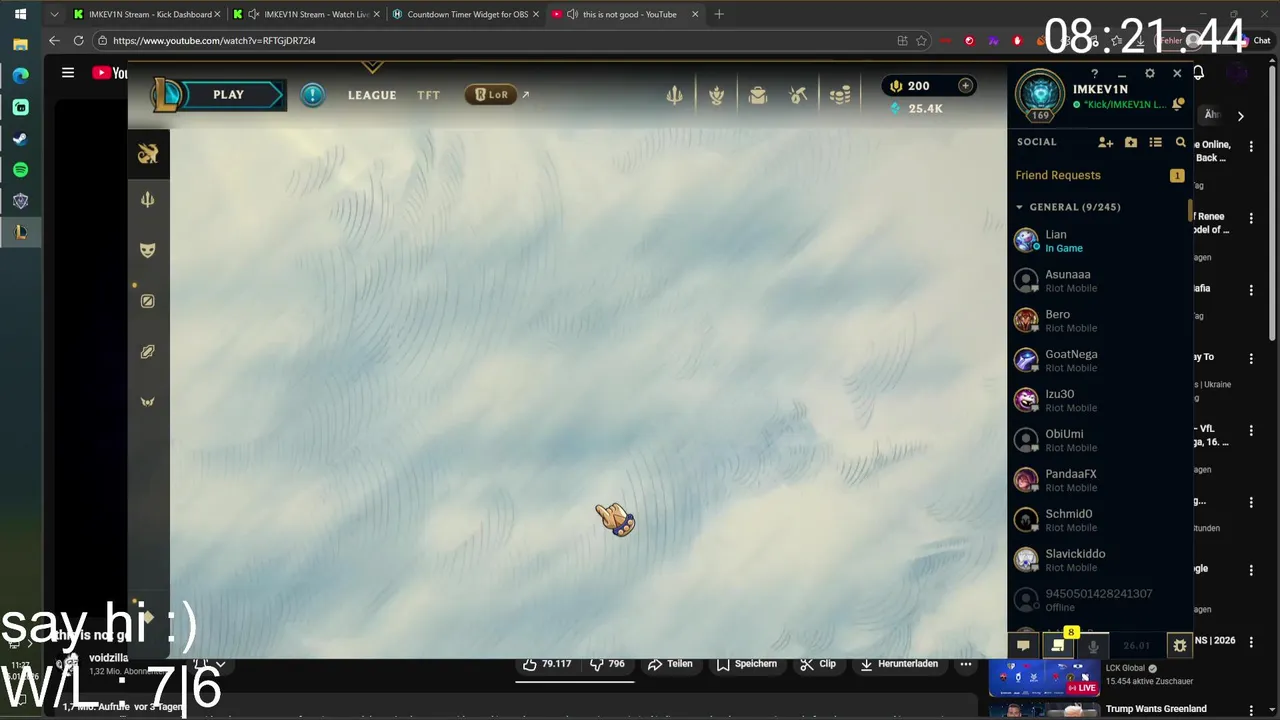Open the Clash trident icon in top navigation
This screenshot has height=720, width=1280.
[x=675, y=95]
